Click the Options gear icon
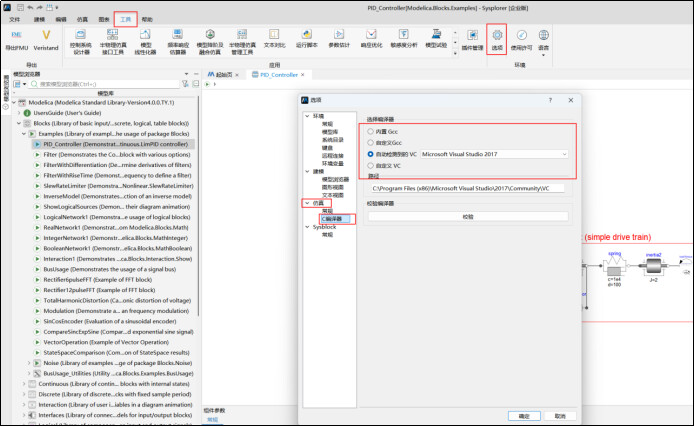Screen dimensions: 695x427 (x=497, y=35)
